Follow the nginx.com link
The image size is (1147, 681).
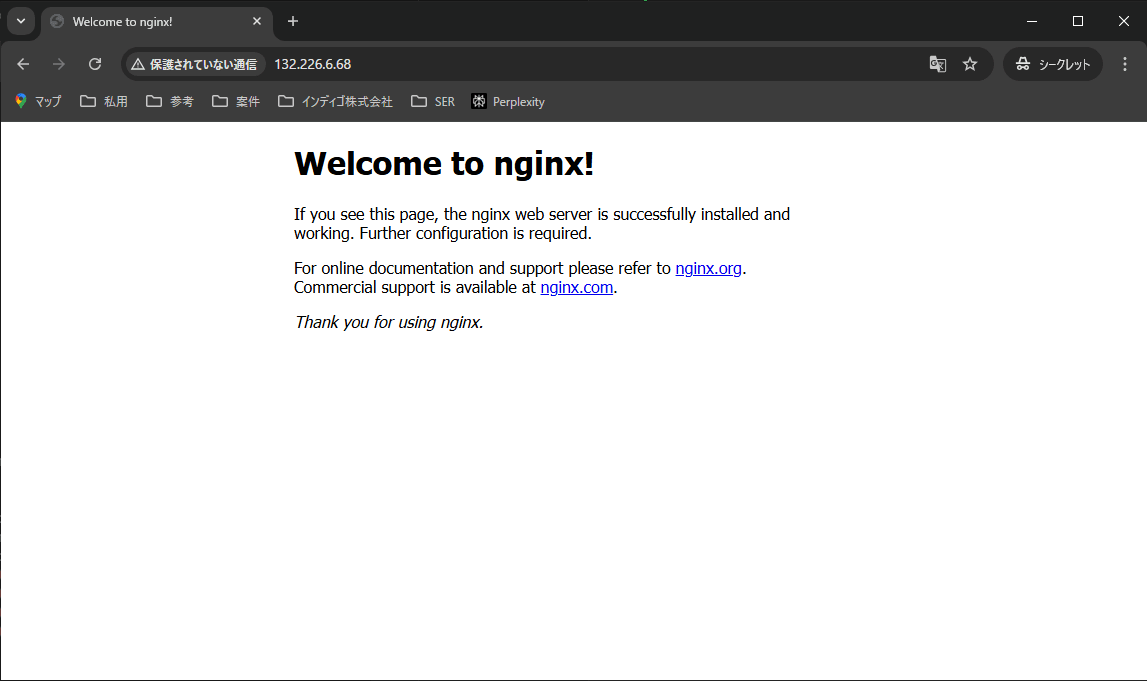(576, 287)
